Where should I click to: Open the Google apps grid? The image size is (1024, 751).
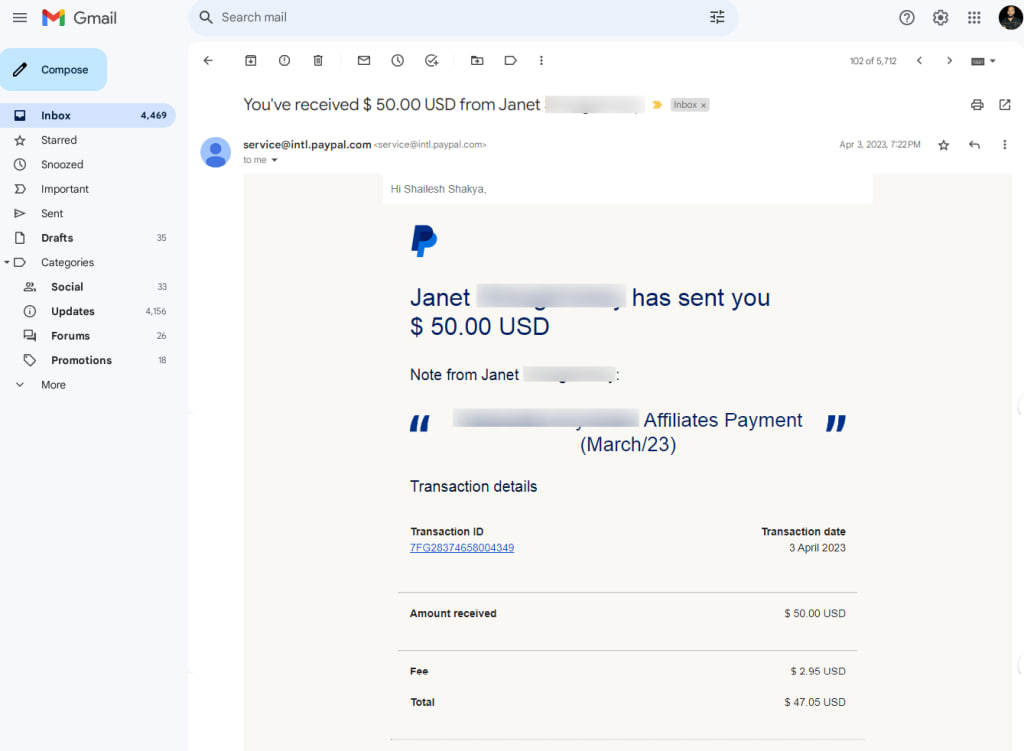coord(974,18)
